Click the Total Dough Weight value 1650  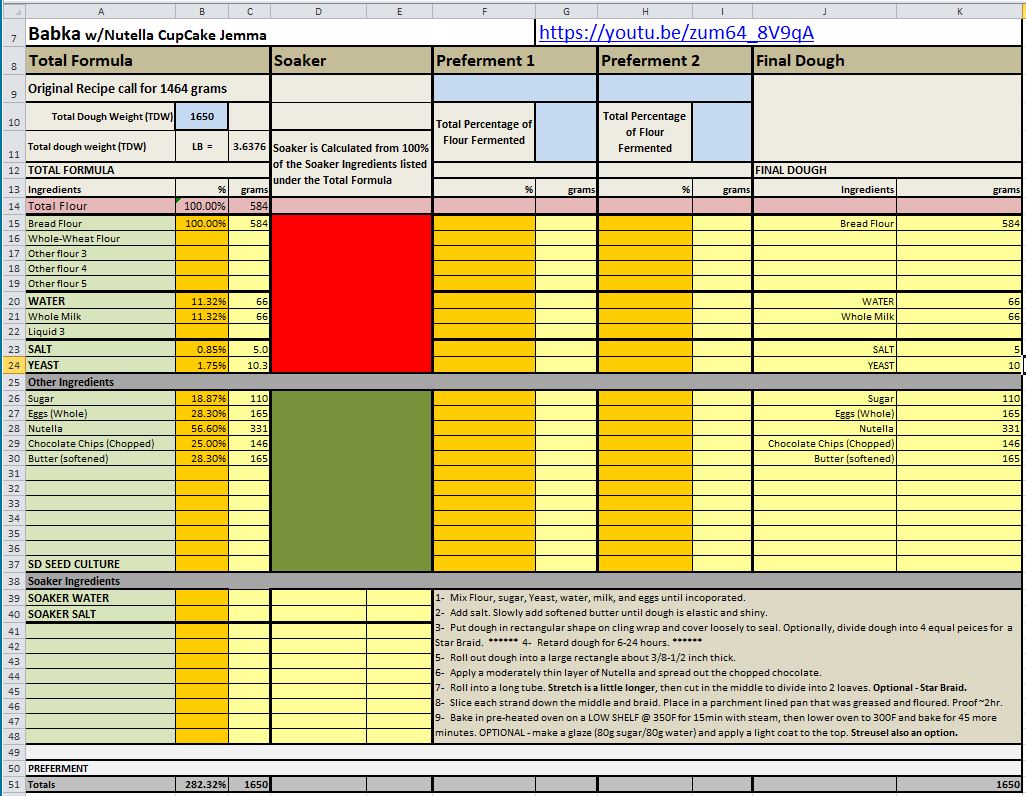202,116
